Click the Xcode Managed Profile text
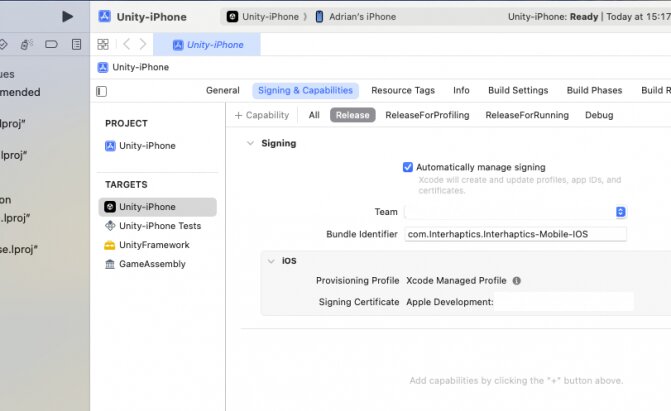 point(456,281)
